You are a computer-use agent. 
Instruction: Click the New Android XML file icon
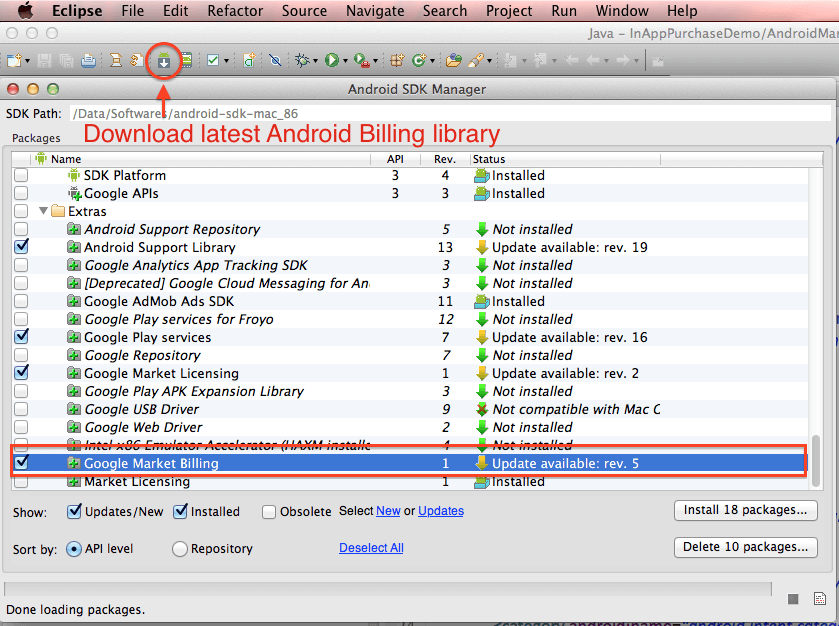[x=249, y=60]
